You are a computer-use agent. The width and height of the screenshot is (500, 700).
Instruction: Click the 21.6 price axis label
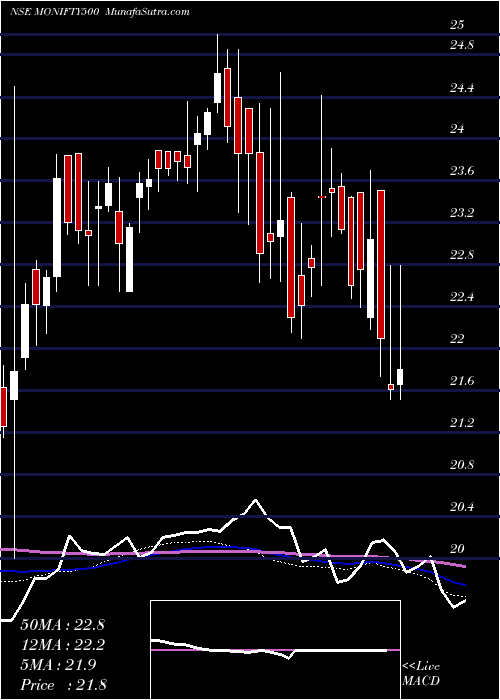click(461, 381)
